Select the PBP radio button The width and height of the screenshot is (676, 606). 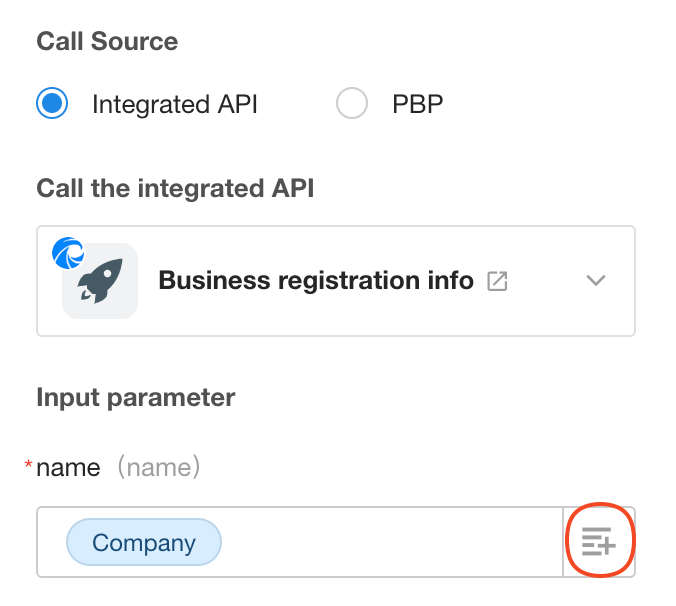[x=352, y=103]
